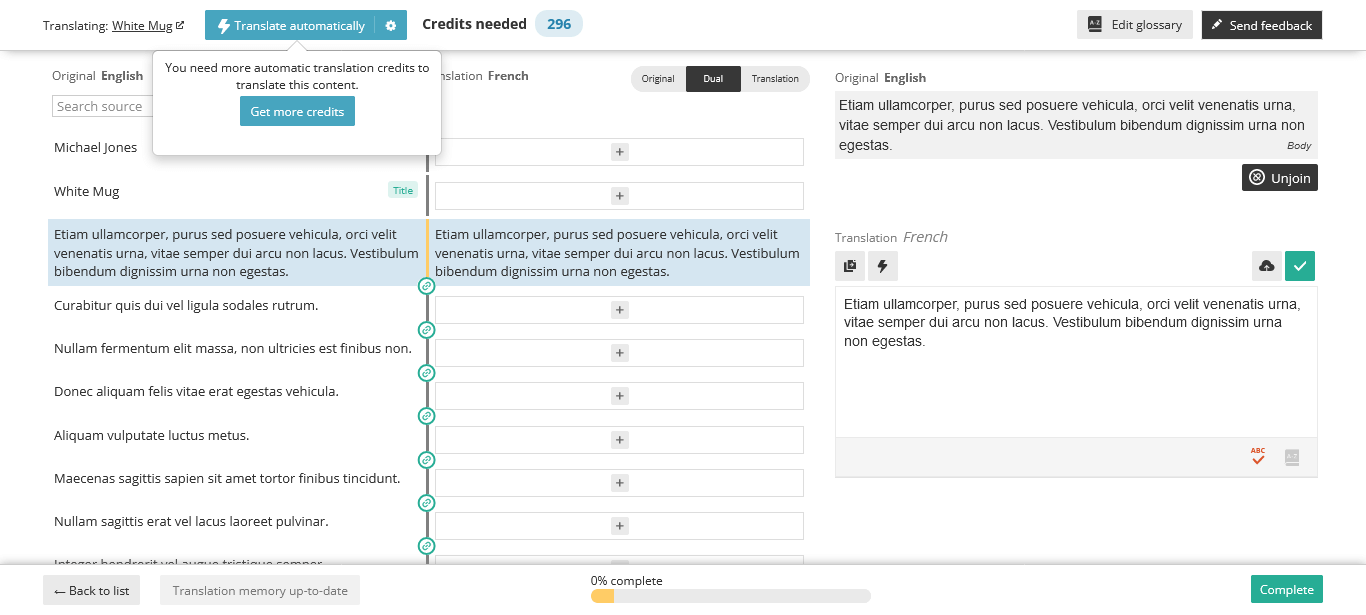1366x615 pixels.
Task: Click the Search source input field
Action: pos(100,107)
